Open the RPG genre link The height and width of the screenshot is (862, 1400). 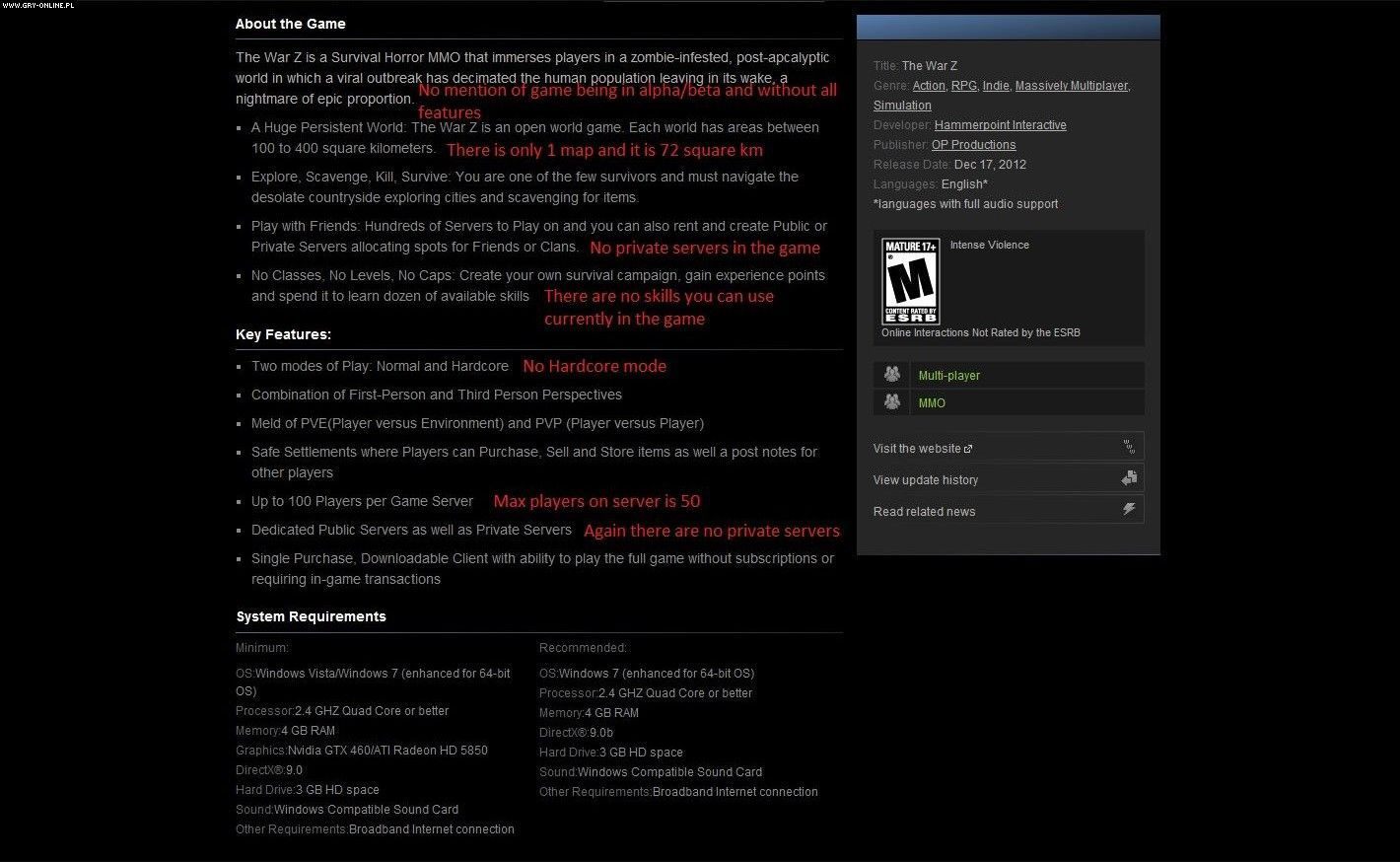963,86
